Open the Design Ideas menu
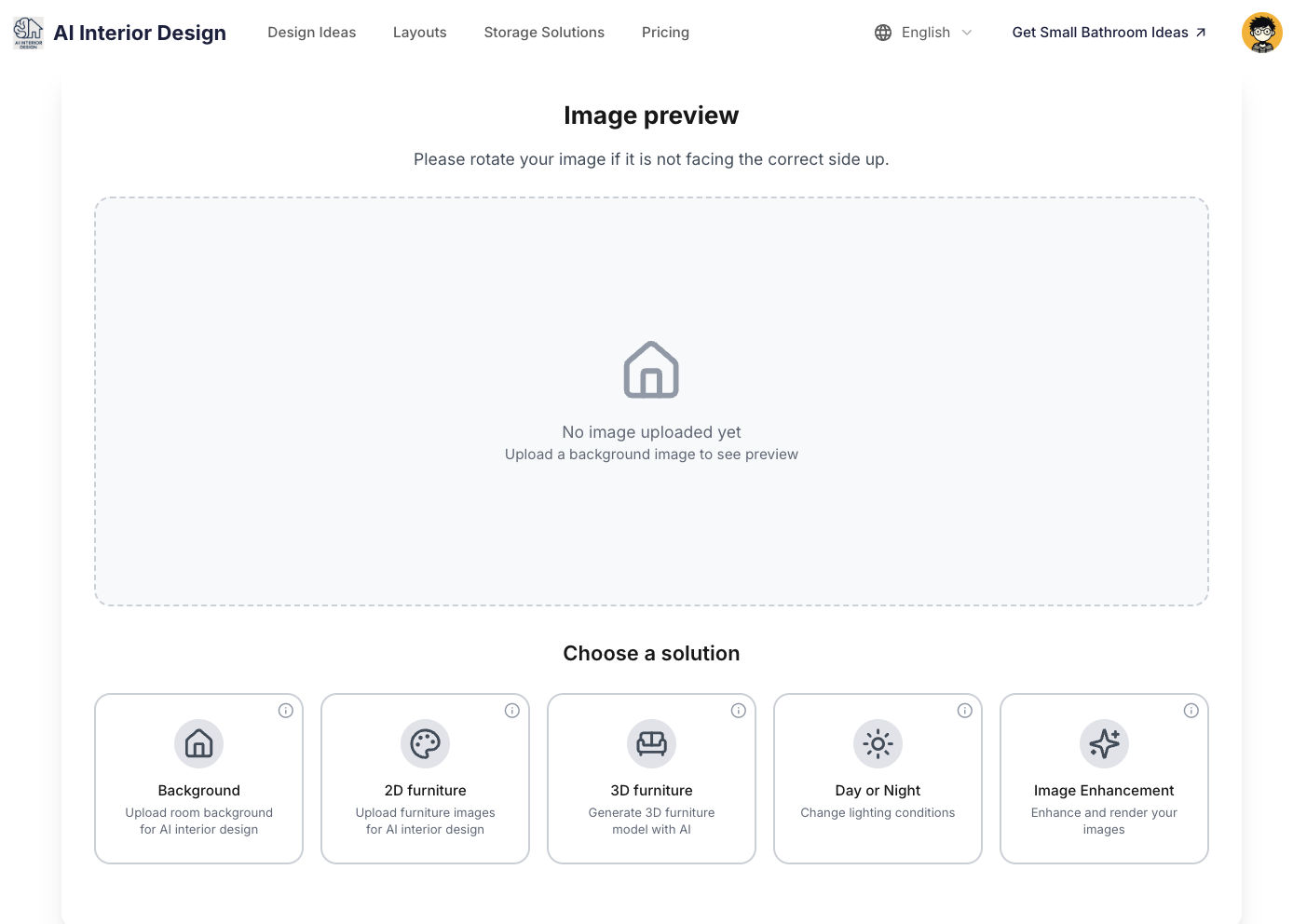This screenshot has width=1293, height=924. pos(312,33)
